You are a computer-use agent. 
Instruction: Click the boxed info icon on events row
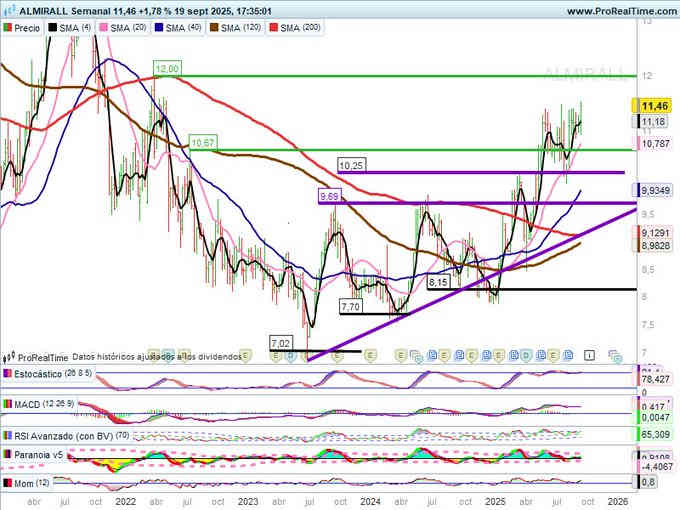[589, 356]
